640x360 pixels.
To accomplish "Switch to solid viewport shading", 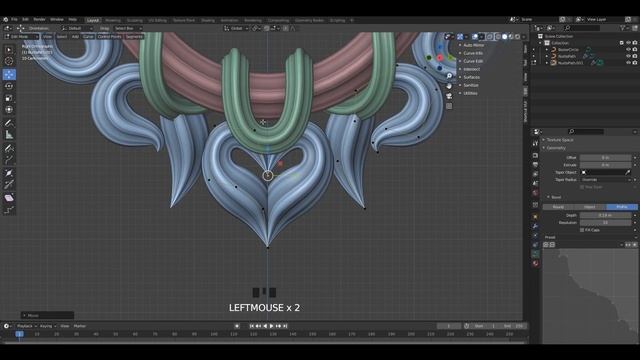I will coord(504,37).
